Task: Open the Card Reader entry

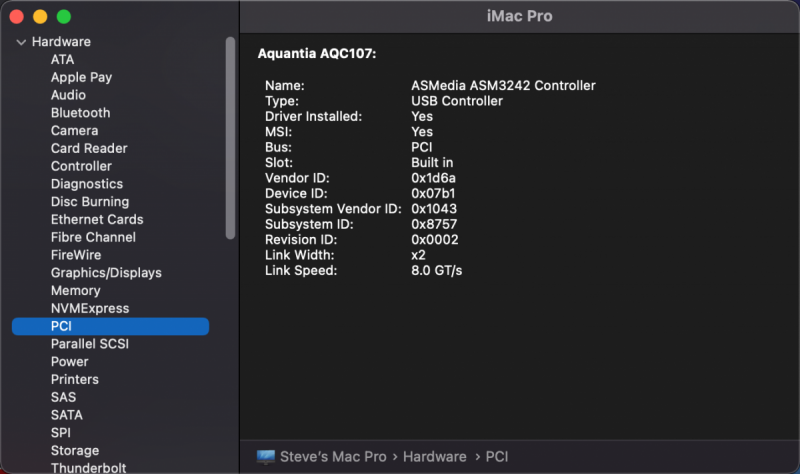Action: [89, 148]
